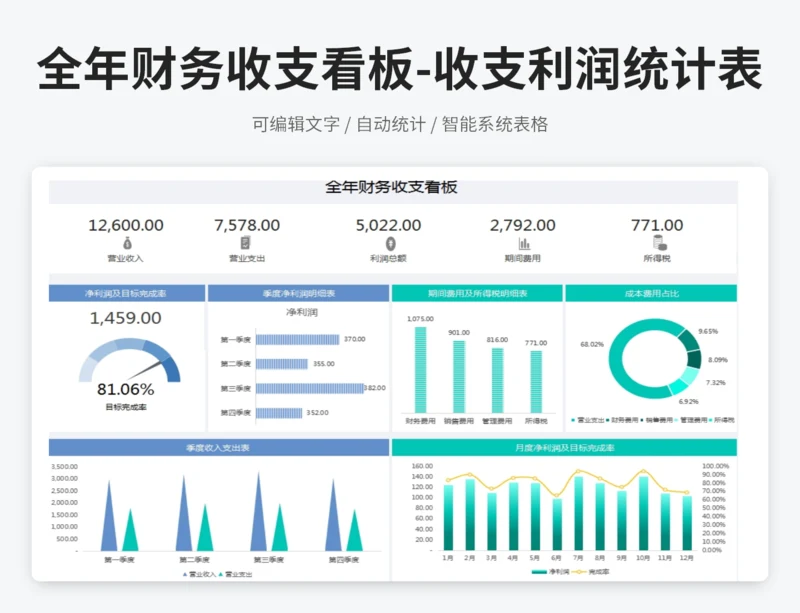The image size is (800, 613).
Task: Click the 5,022.00 total profit value
Action: pos(388,225)
